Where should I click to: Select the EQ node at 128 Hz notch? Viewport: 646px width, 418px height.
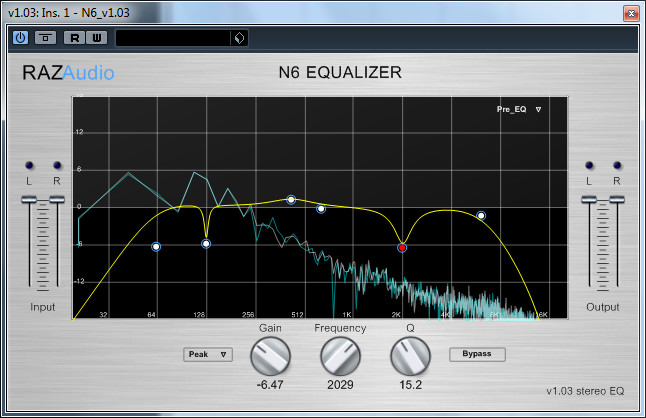click(x=206, y=244)
